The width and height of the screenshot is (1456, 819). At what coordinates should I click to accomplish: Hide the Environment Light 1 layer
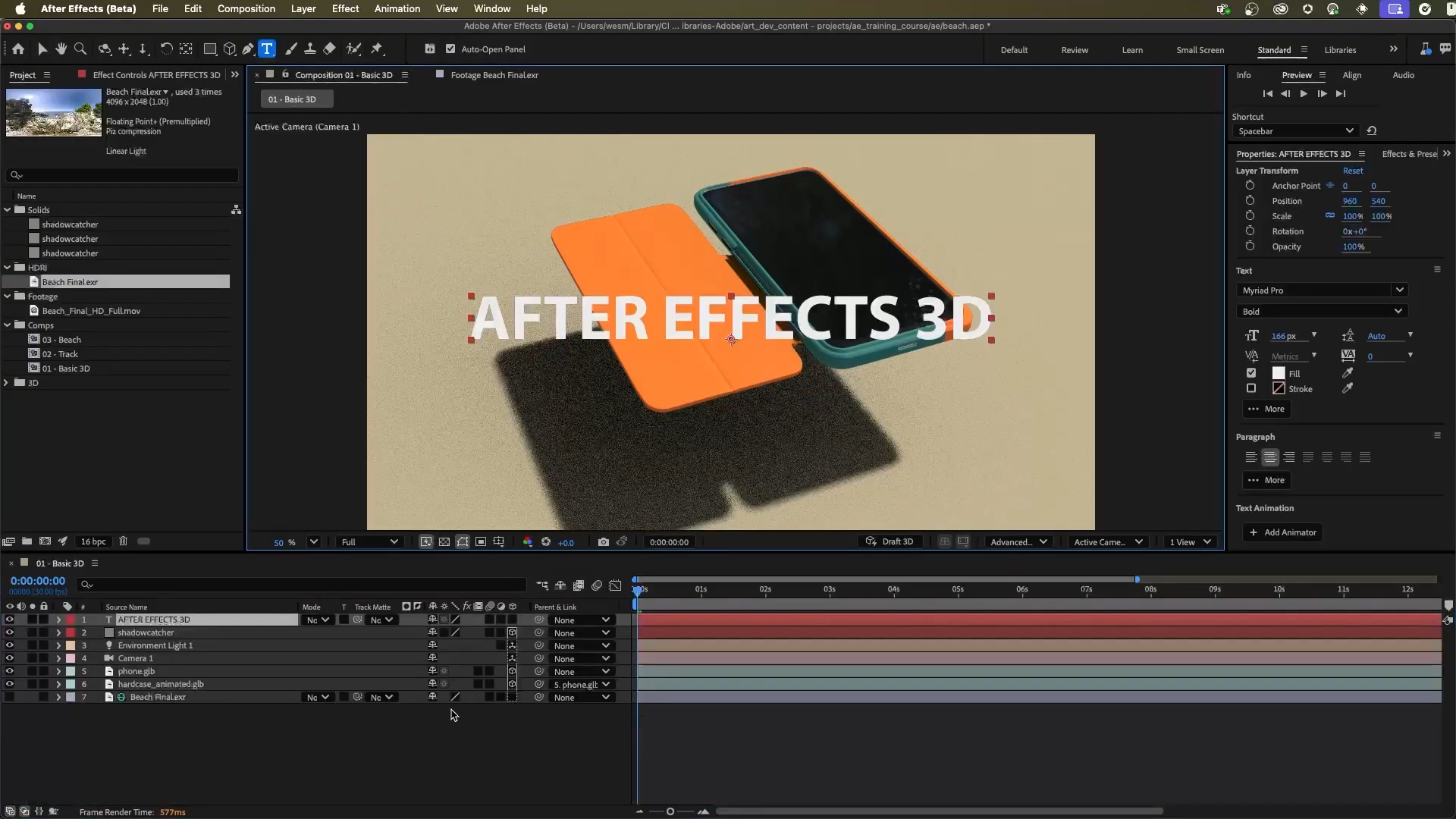9,645
